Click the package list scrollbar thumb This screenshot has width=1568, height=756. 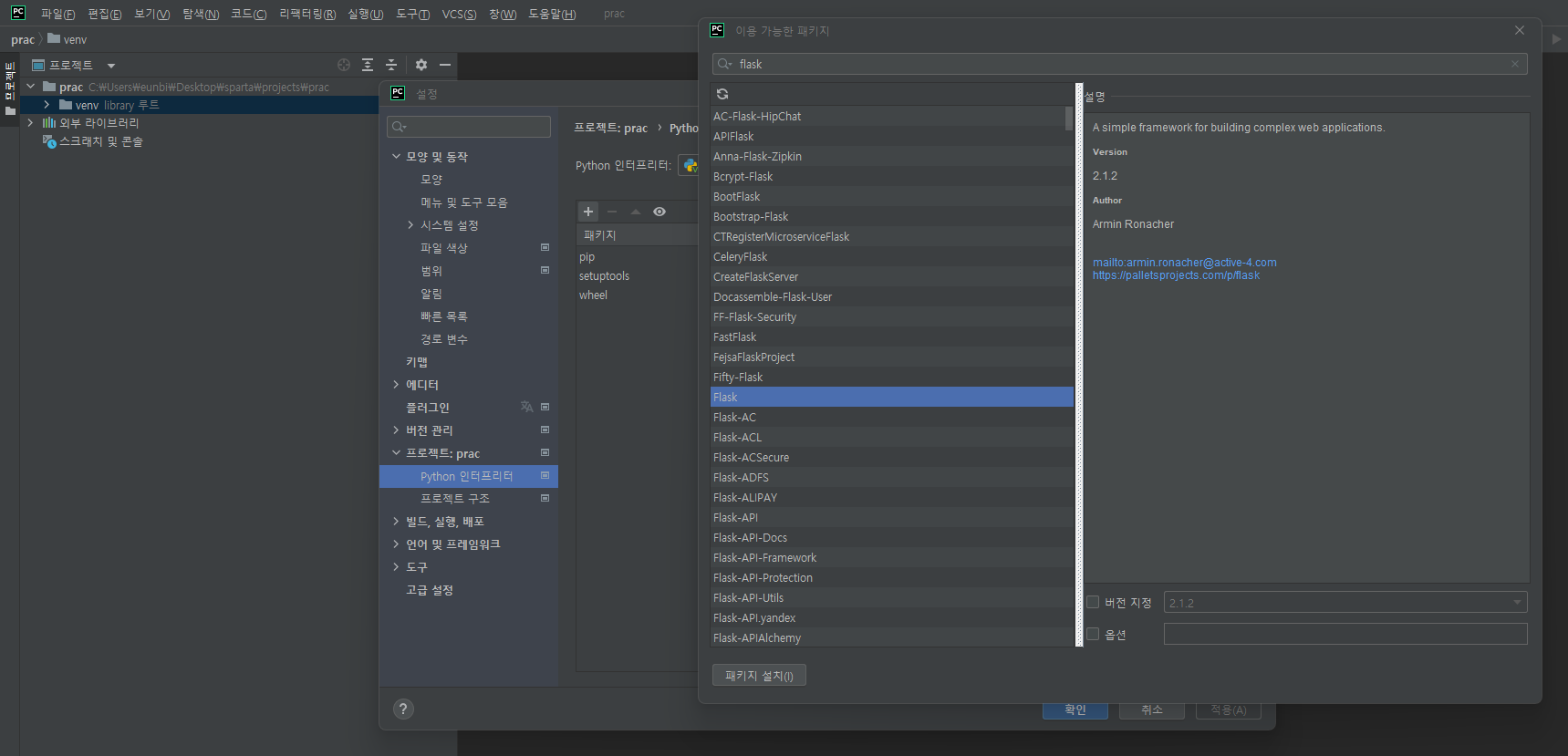click(1069, 119)
